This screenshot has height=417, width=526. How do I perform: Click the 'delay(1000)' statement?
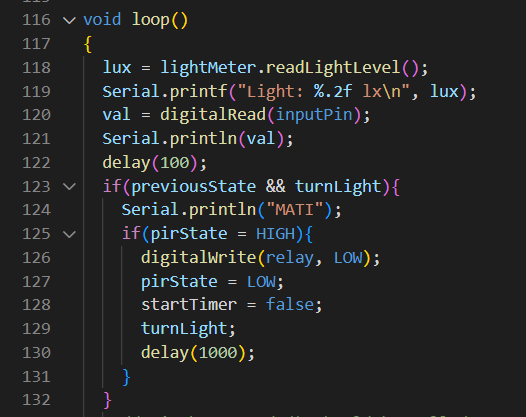pos(198,353)
